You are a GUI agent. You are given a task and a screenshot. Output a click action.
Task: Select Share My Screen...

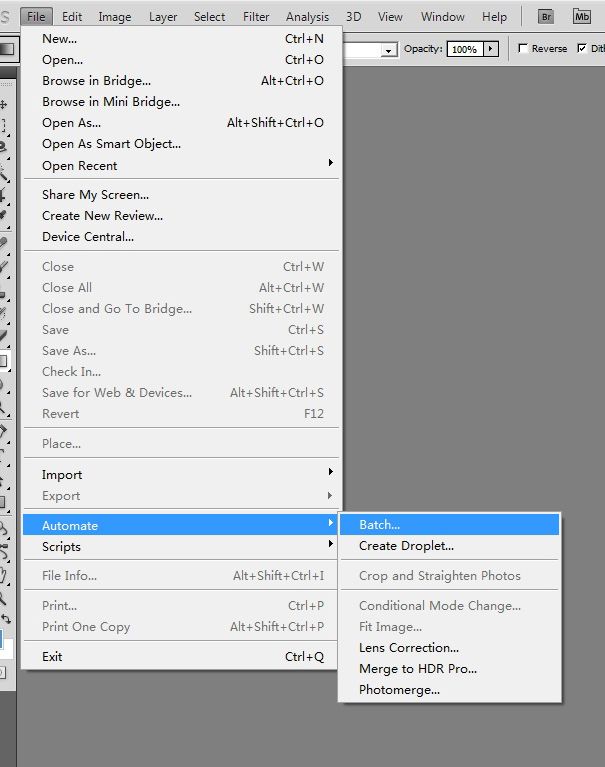[x=181, y=195]
